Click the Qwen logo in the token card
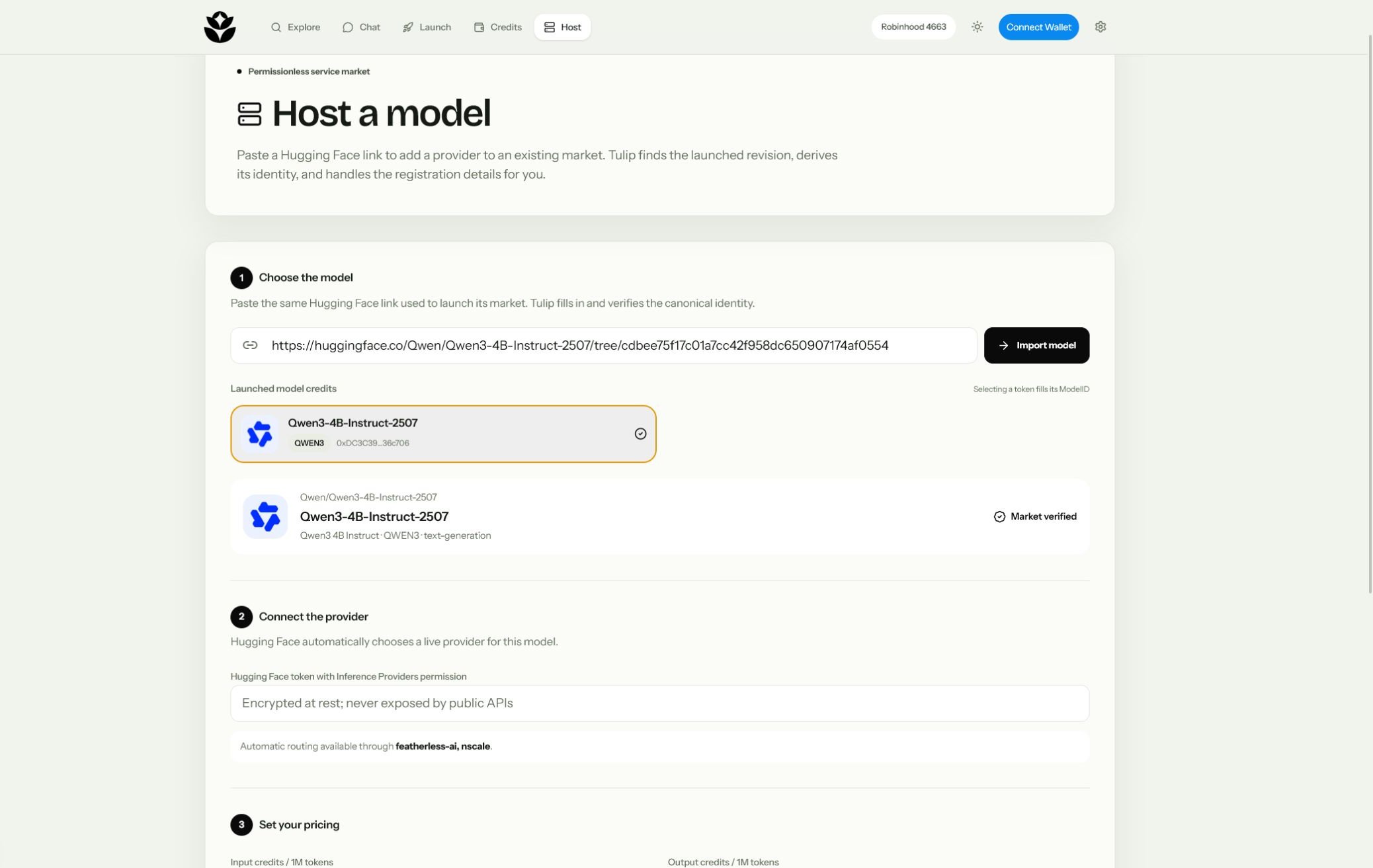 tap(259, 434)
